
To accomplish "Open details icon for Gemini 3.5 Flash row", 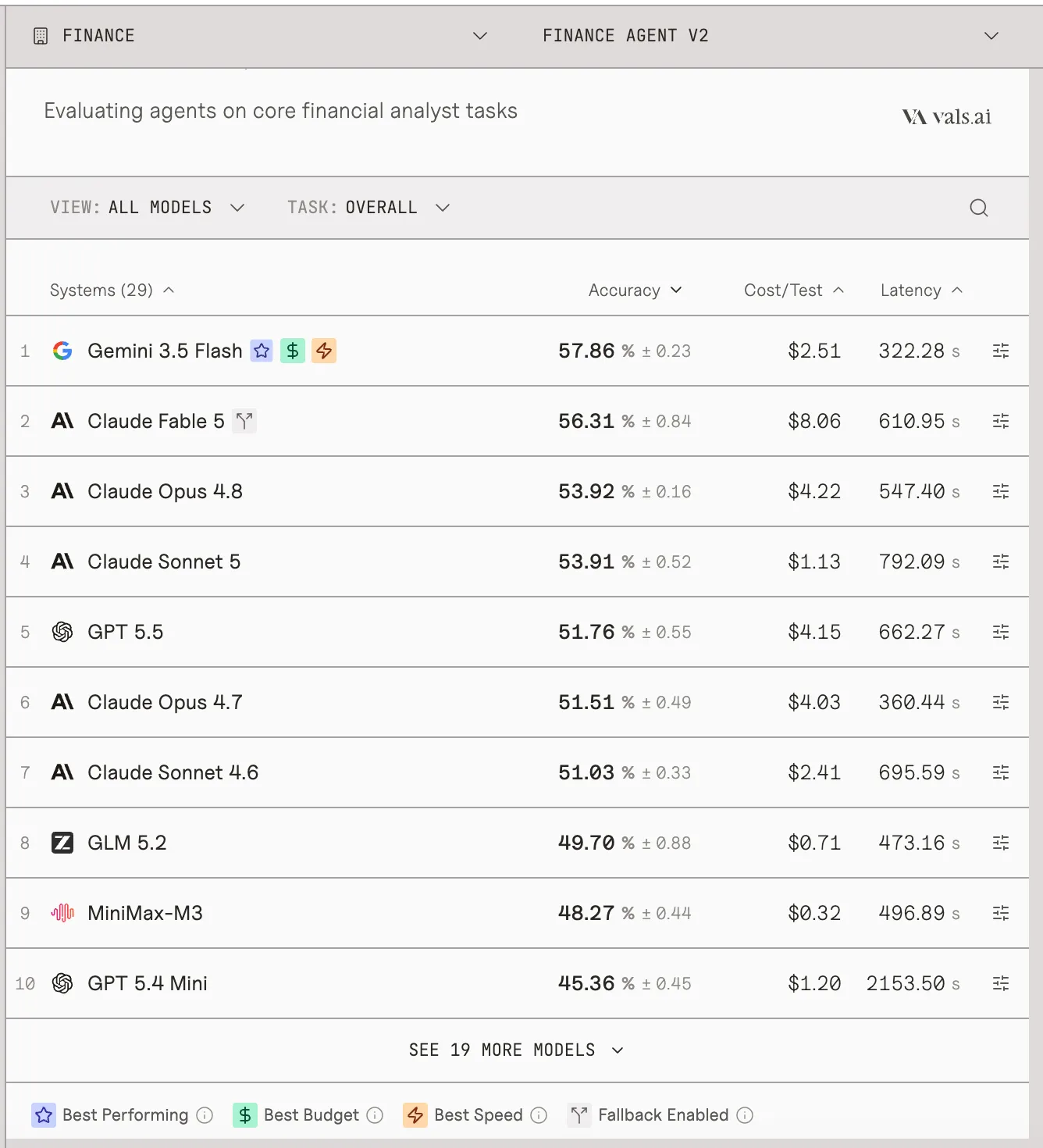I will pos(1001,351).
